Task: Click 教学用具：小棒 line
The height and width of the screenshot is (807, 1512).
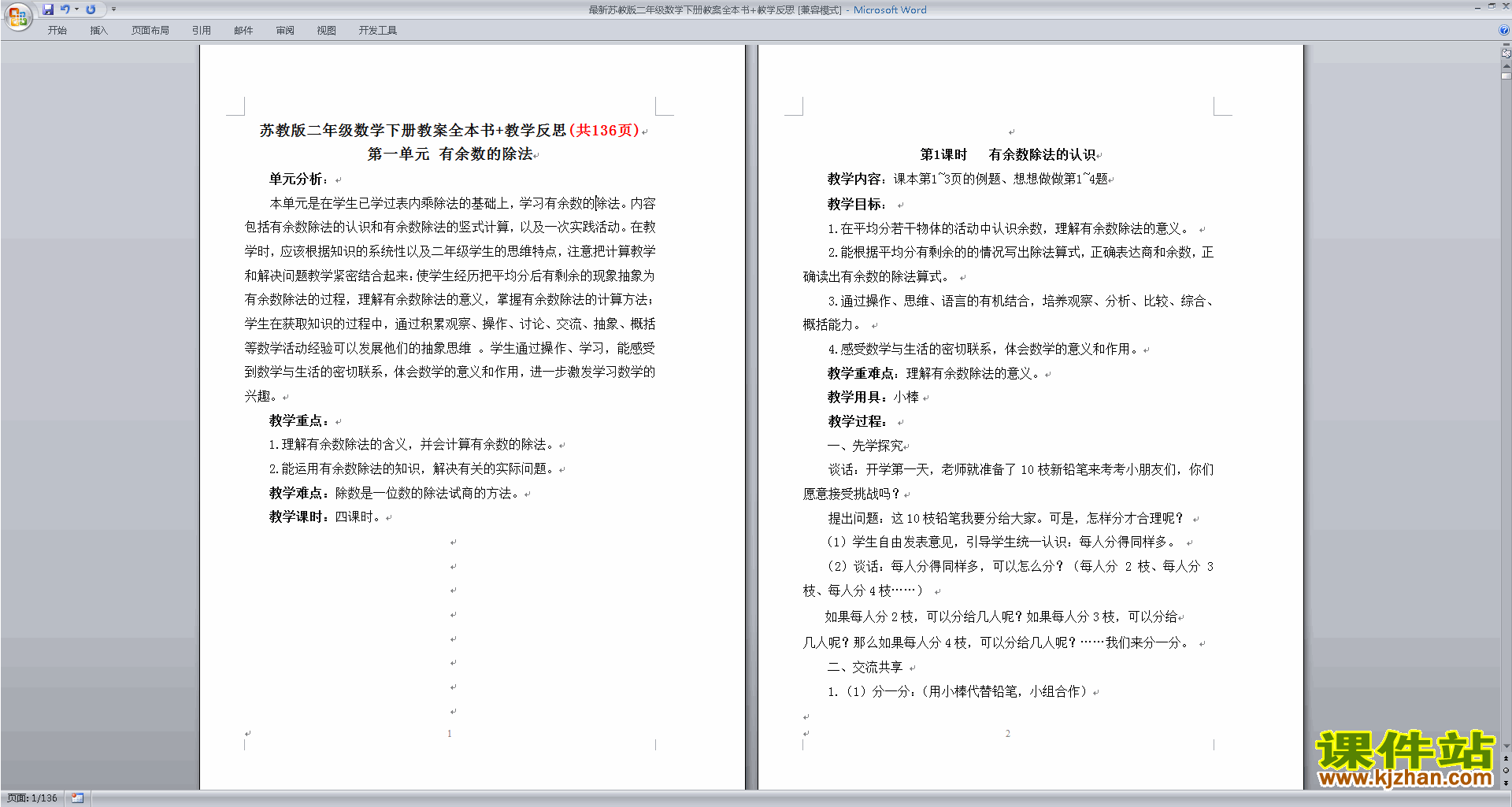Action: (x=873, y=398)
